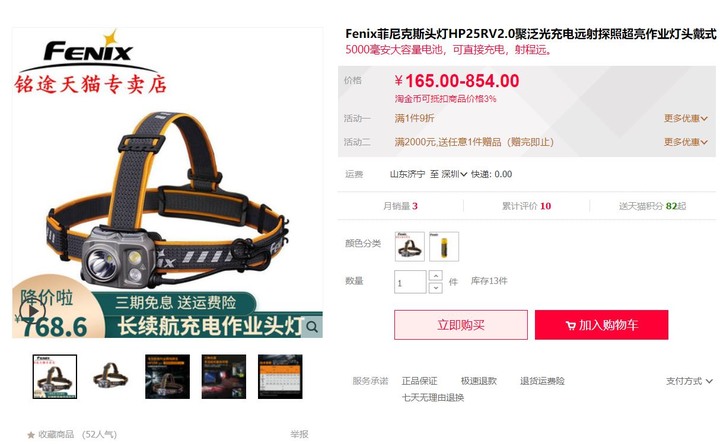This screenshot has width=720, height=444.
Task: Open the 月销量 3 tab
Action: click(400, 206)
